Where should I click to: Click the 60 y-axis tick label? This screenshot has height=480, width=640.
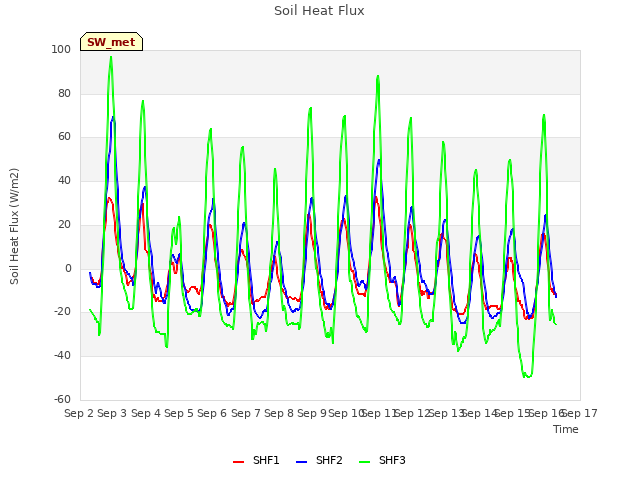pyautogui.click(x=64, y=137)
